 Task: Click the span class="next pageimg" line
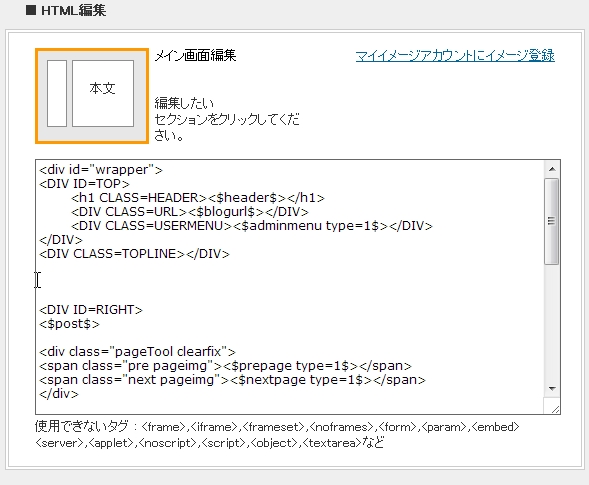point(232,380)
